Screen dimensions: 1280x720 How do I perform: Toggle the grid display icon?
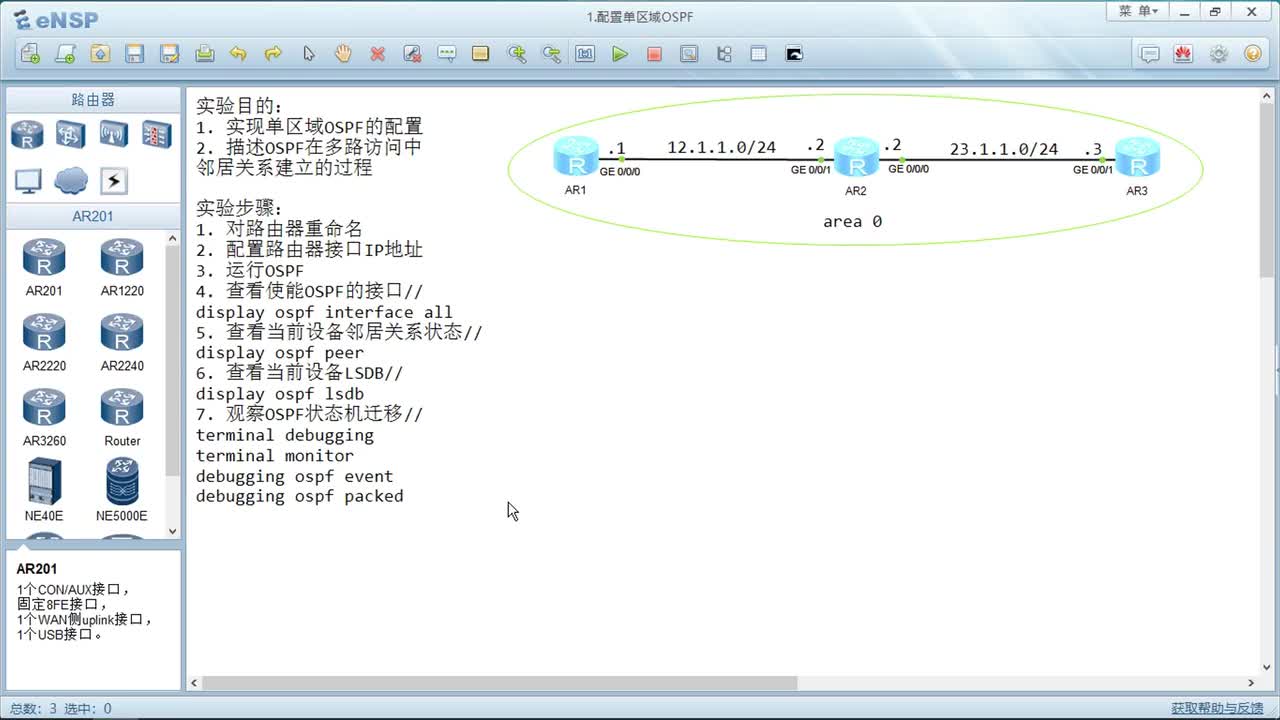(x=758, y=54)
